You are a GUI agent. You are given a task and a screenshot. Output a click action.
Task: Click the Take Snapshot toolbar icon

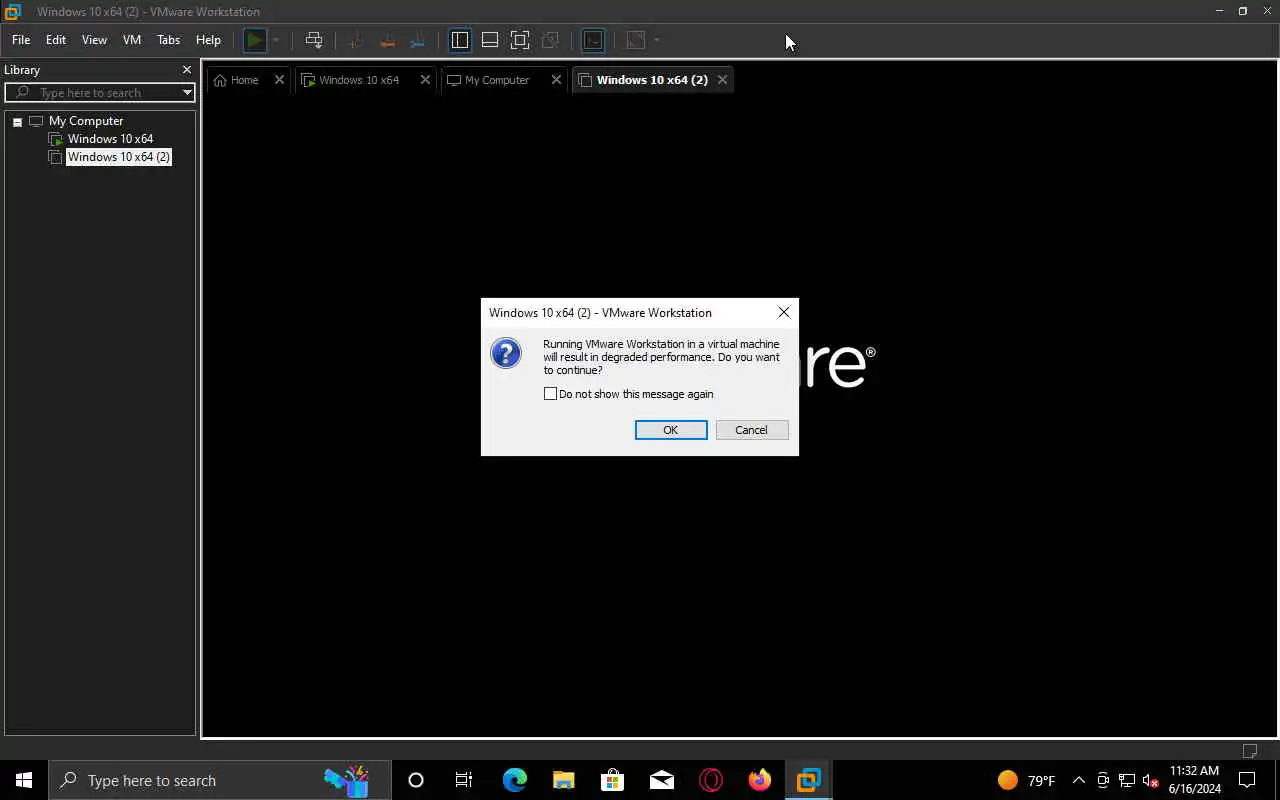point(355,40)
